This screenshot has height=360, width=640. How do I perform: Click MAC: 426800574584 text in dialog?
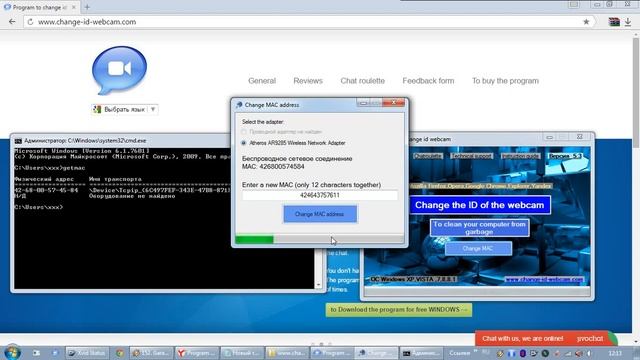click(273, 167)
